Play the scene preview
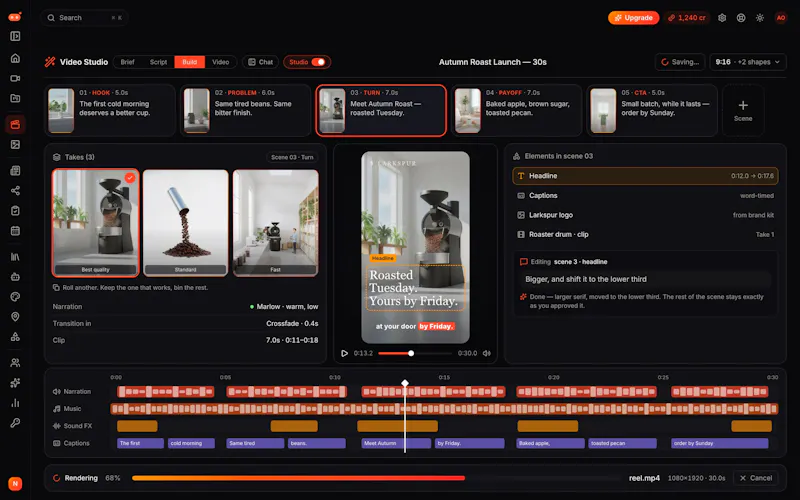This screenshot has width=800, height=500. (x=344, y=353)
